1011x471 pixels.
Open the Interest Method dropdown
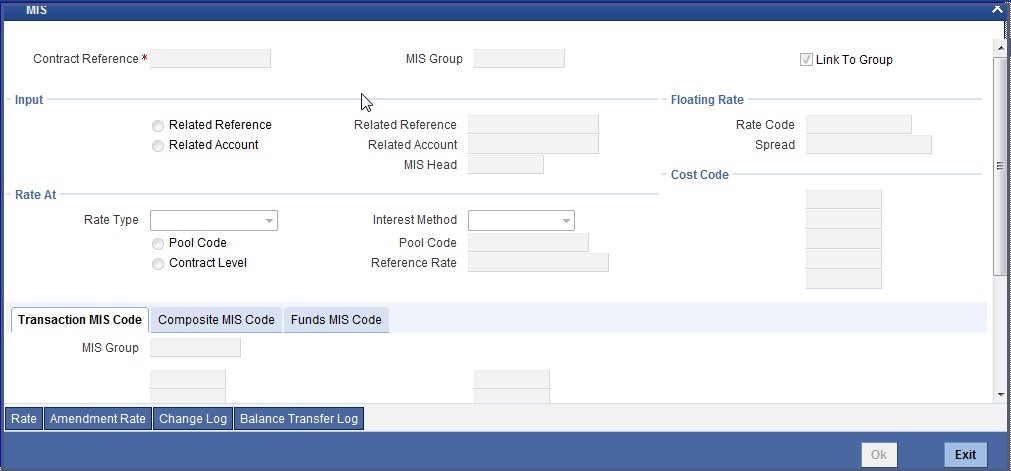point(521,221)
